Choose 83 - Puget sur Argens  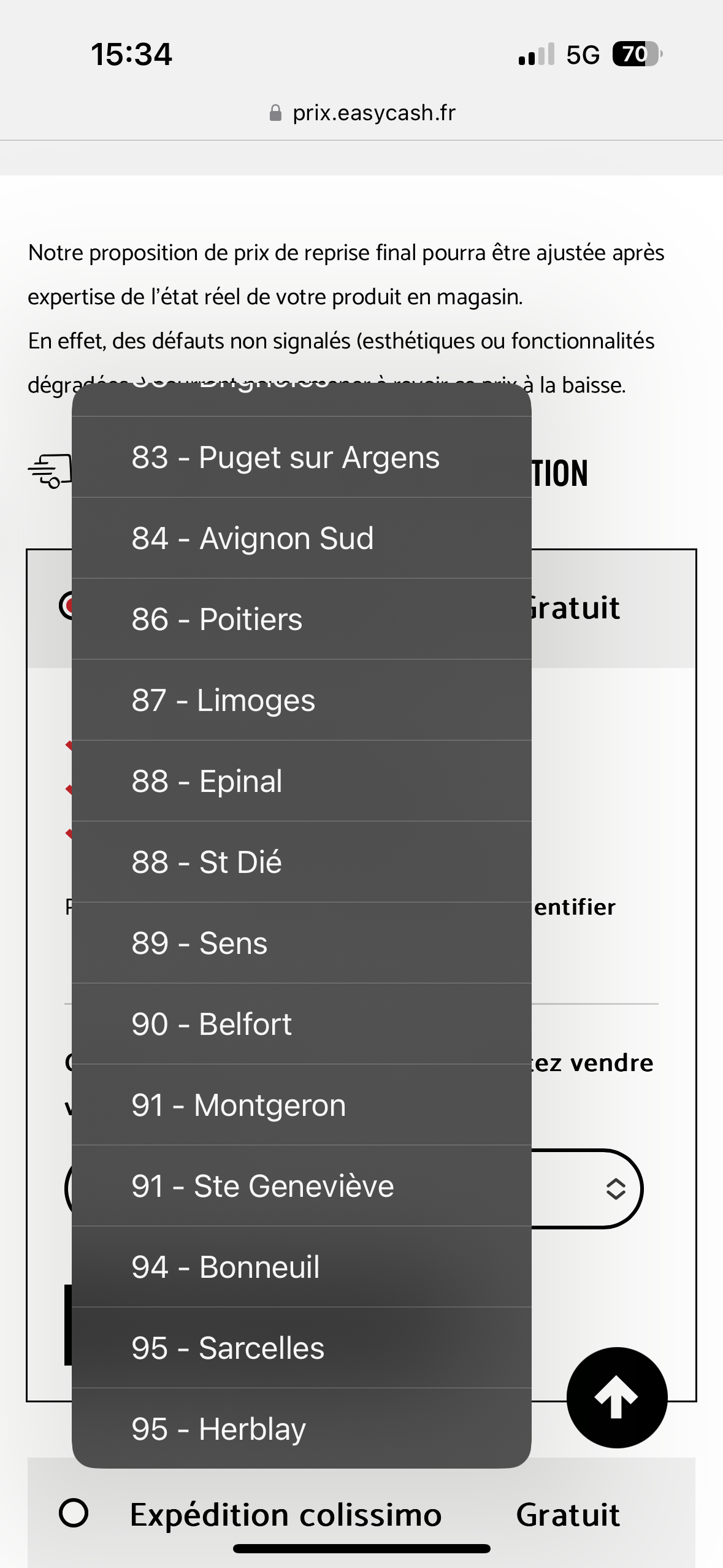tap(302, 457)
